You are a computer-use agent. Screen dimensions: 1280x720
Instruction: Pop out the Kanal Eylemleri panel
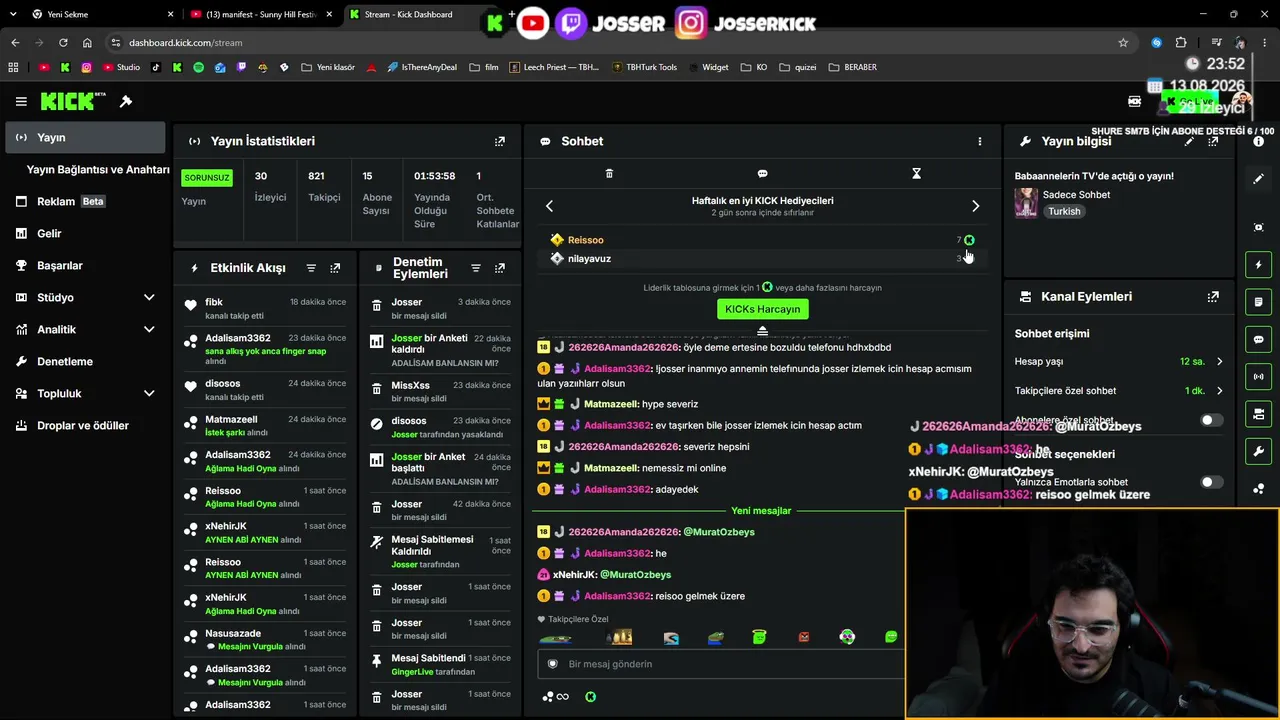1213,296
